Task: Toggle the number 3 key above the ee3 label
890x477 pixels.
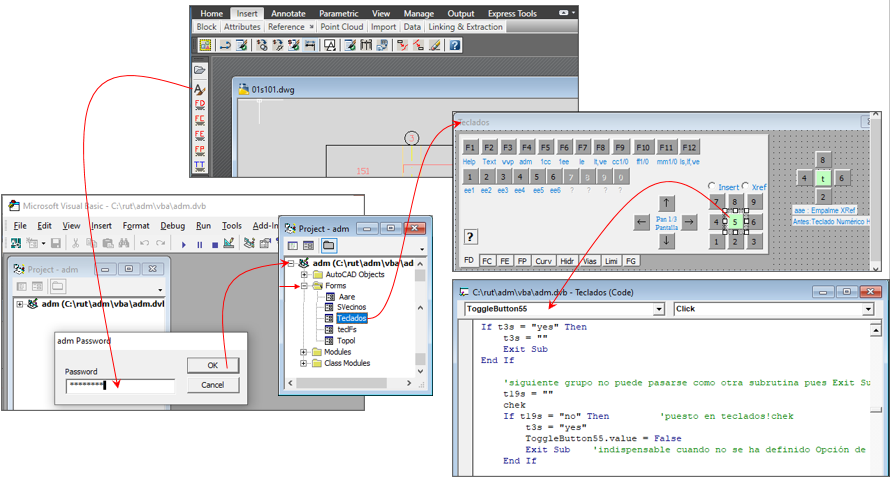Action: [503, 177]
